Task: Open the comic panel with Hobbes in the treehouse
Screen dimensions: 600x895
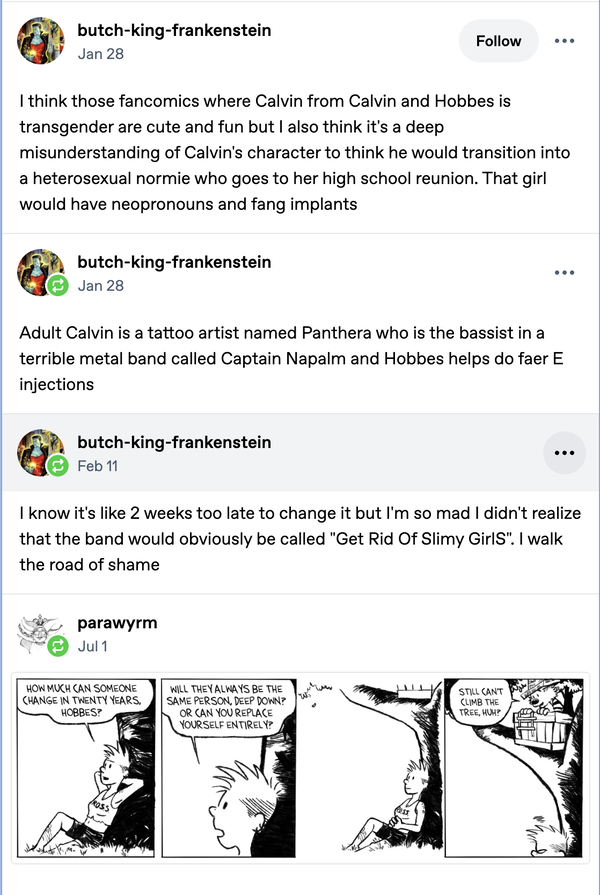Action: click(x=514, y=767)
